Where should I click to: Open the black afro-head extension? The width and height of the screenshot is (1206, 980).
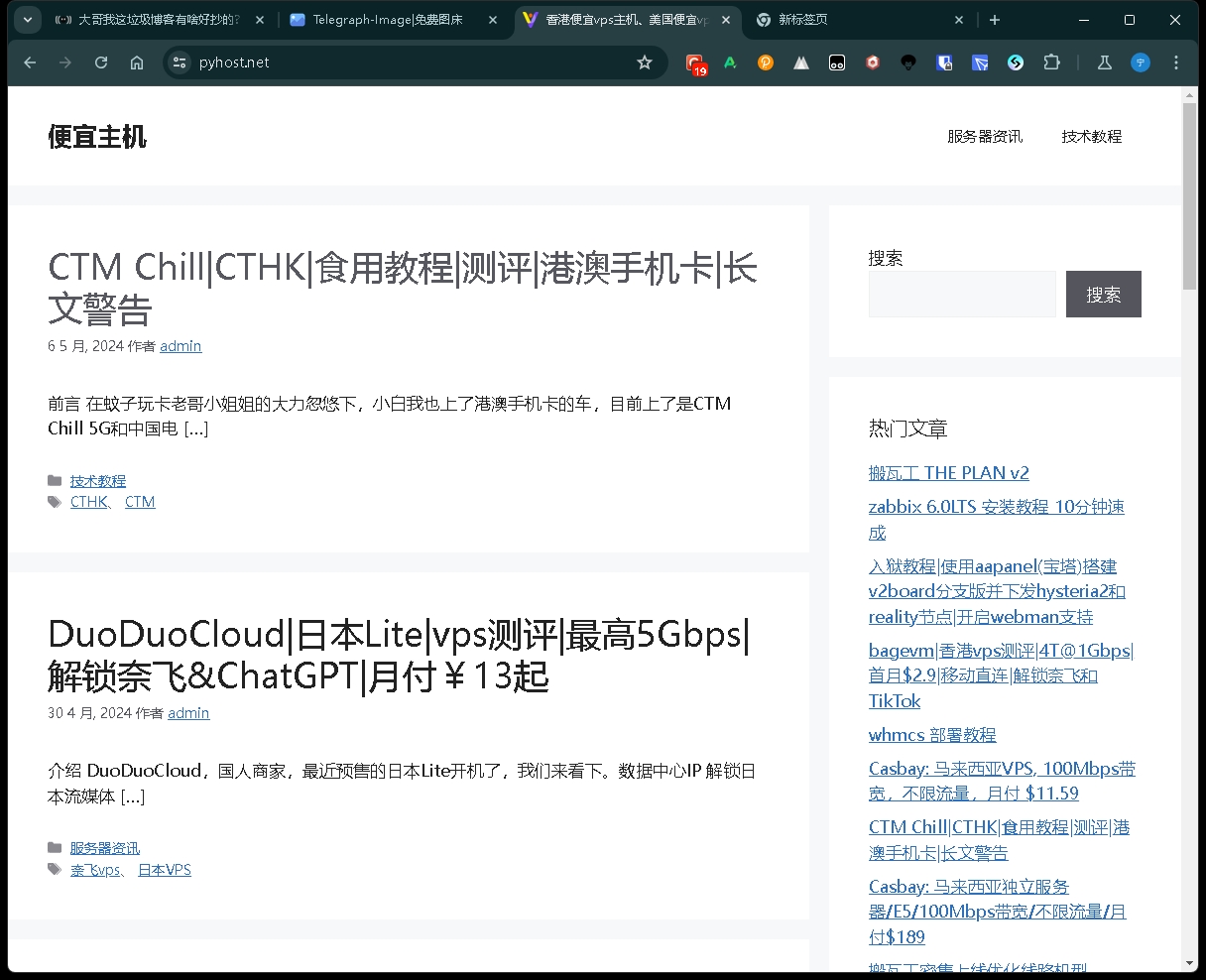pyautogui.click(x=908, y=62)
